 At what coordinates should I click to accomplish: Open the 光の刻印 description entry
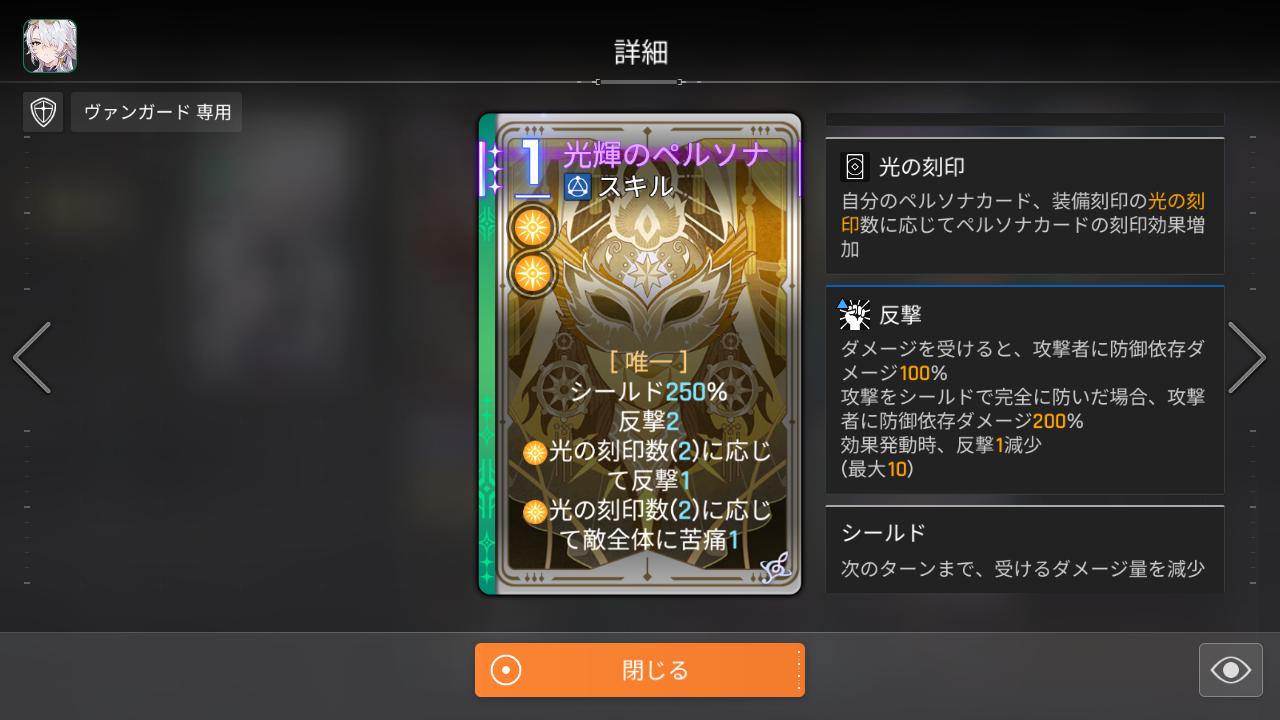click(x=1025, y=206)
